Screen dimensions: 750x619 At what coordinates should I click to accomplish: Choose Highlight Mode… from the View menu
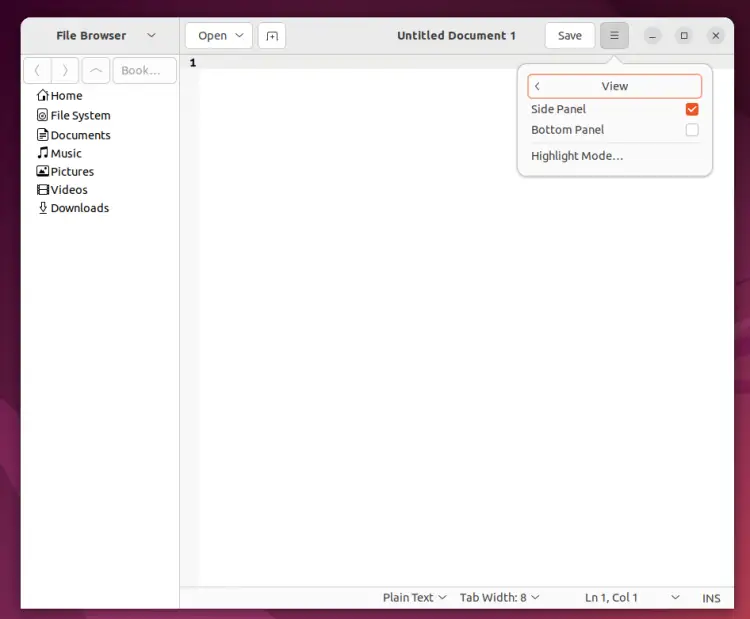pyautogui.click(x=577, y=156)
